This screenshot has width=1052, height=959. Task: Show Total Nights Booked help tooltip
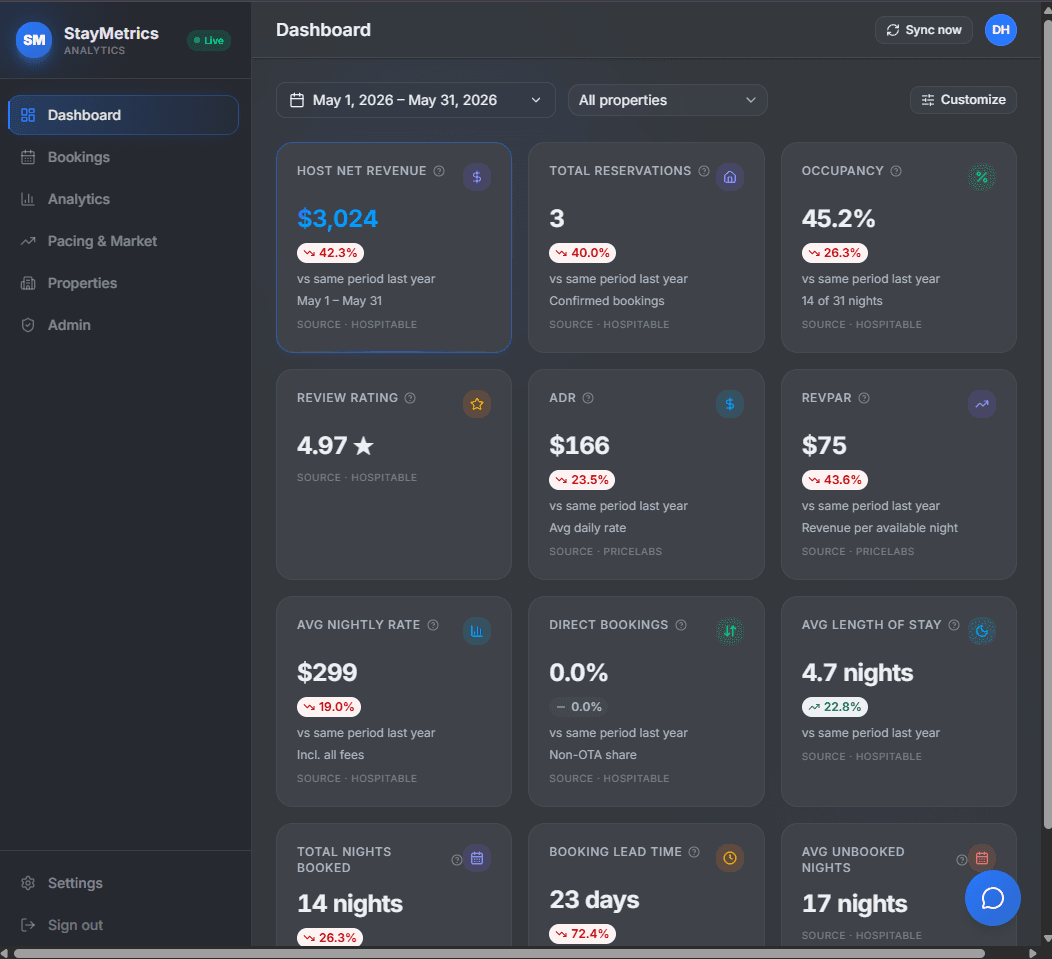click(x=457, y=860)
